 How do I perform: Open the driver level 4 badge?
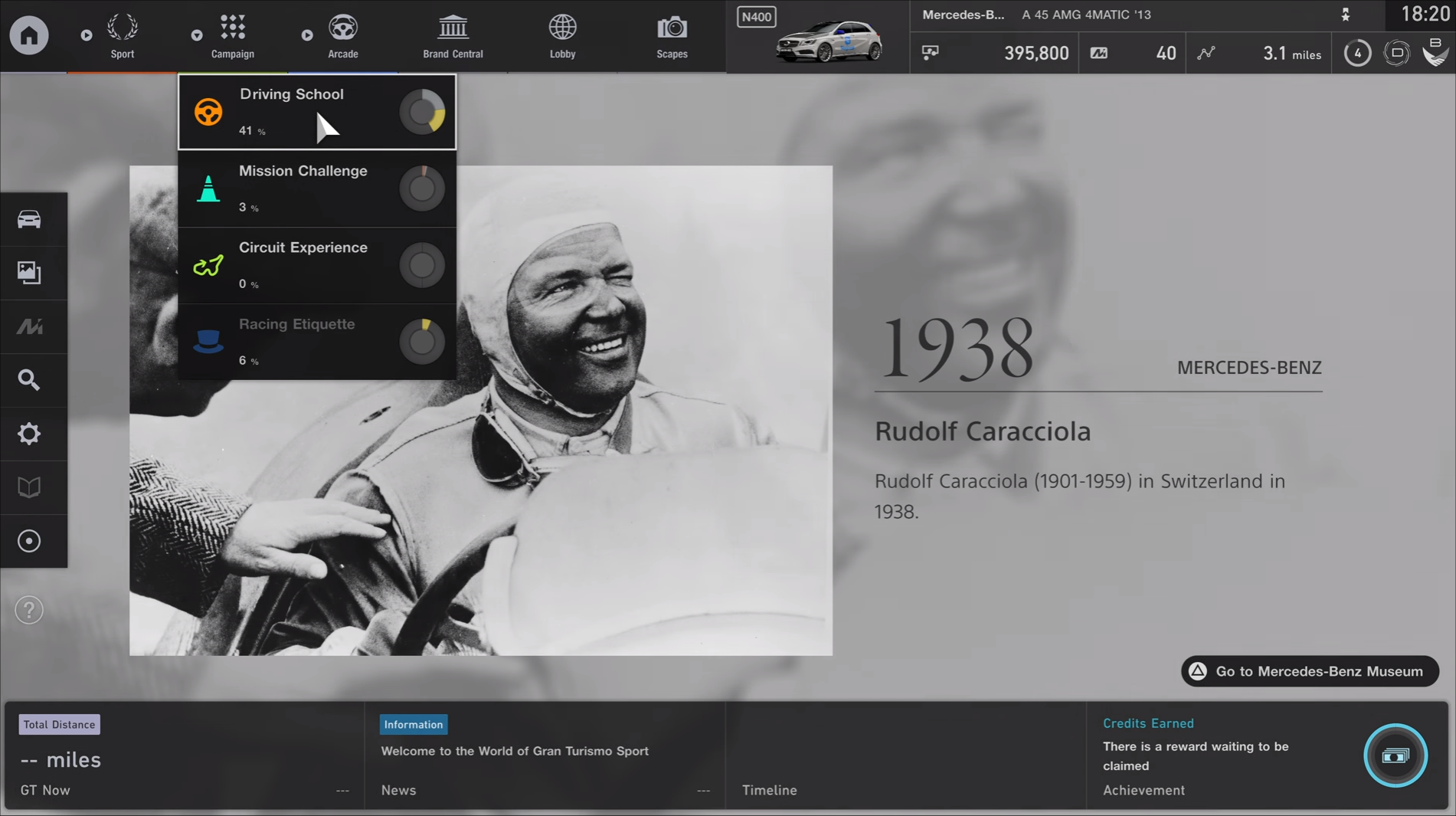[1357, 53]
